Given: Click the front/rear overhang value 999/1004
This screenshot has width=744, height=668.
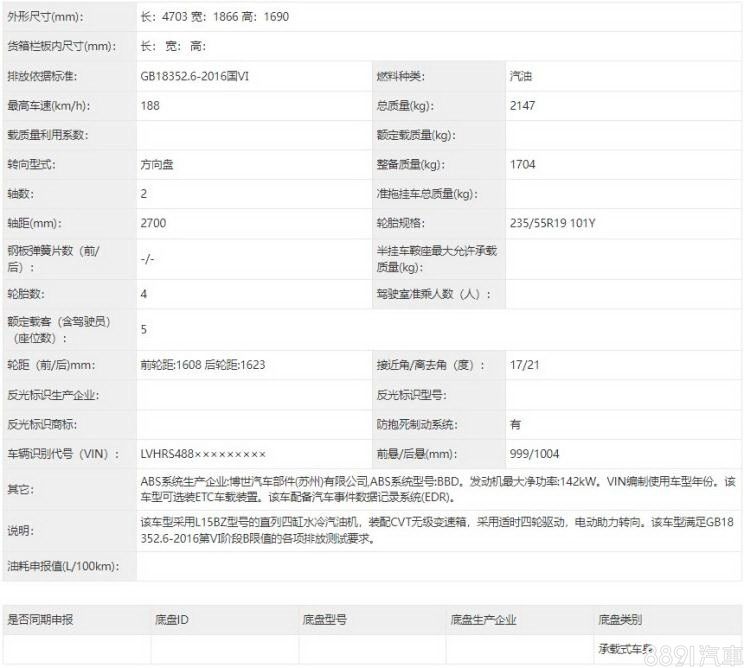Looking at the screenshot, I should pyautogui.click(x=535, y=454).
